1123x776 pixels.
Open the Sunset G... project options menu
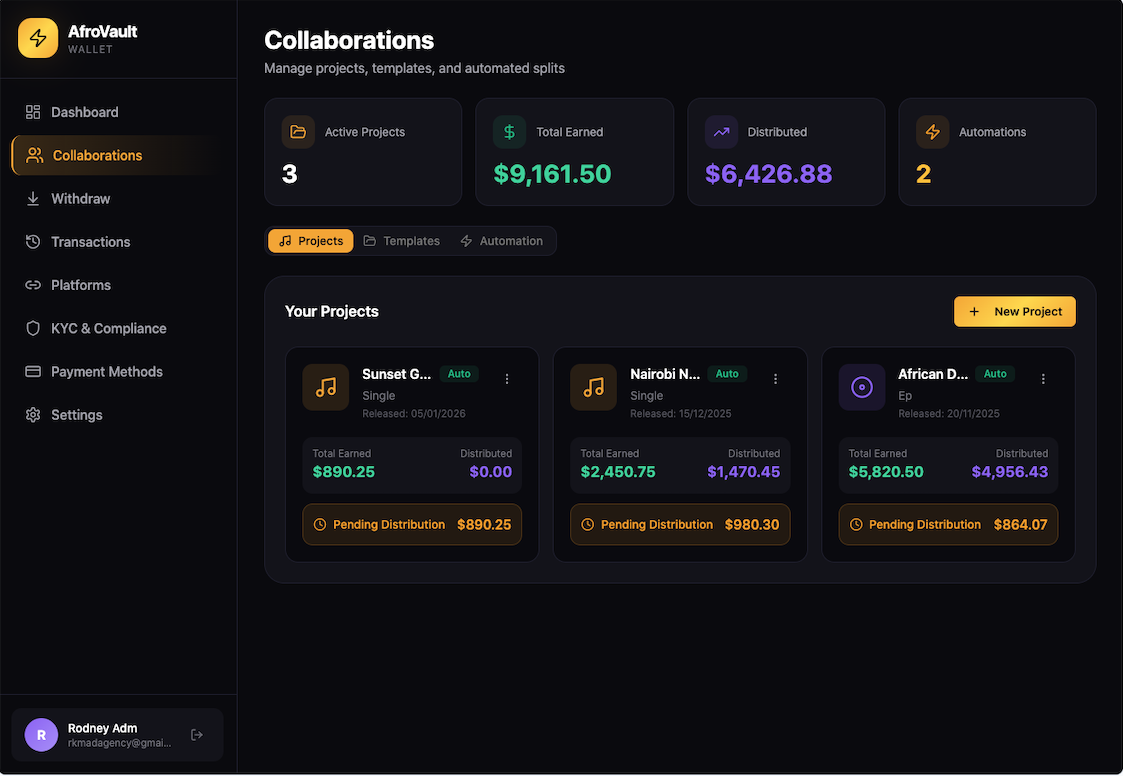coord(507,379)
